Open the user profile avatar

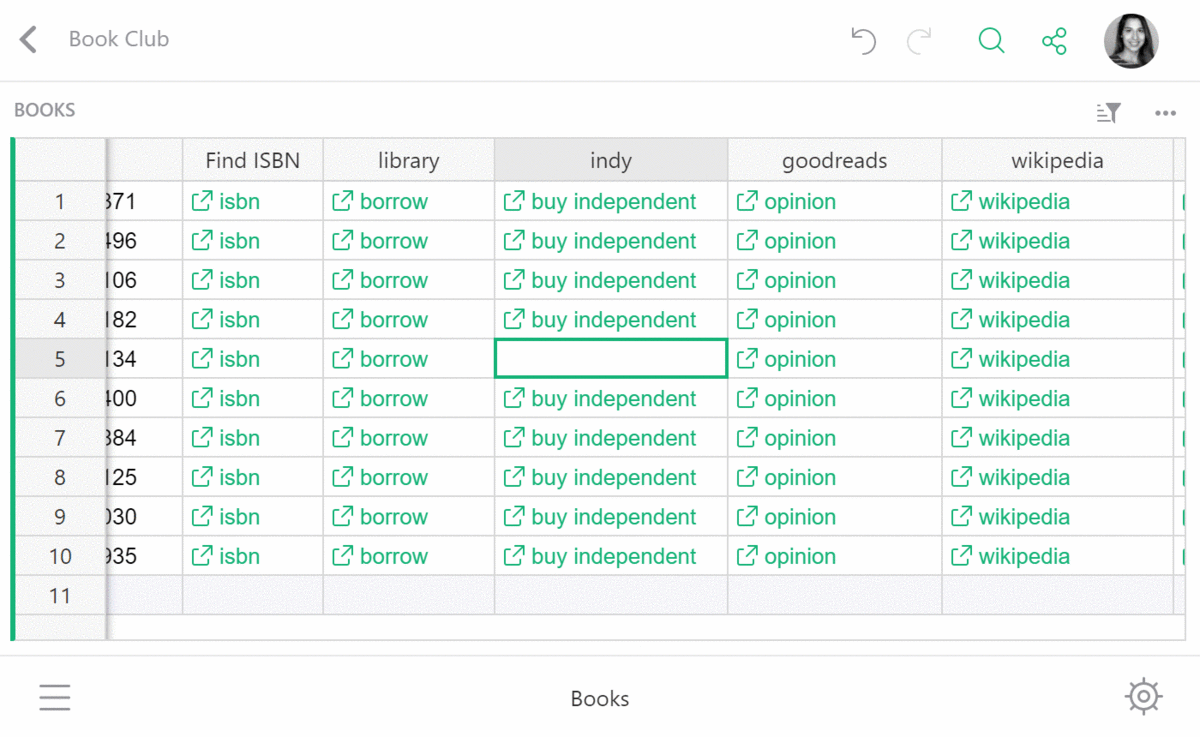[1131, 41]
